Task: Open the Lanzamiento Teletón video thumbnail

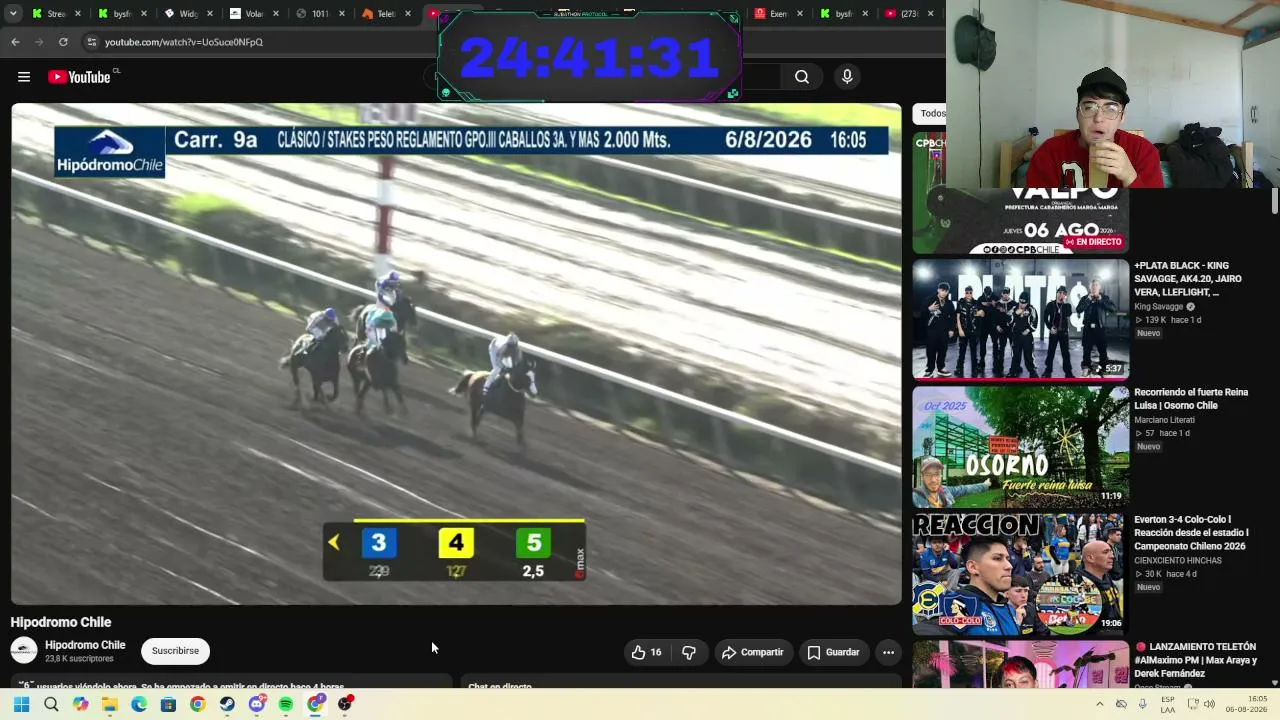Action: click(1020, 664)
